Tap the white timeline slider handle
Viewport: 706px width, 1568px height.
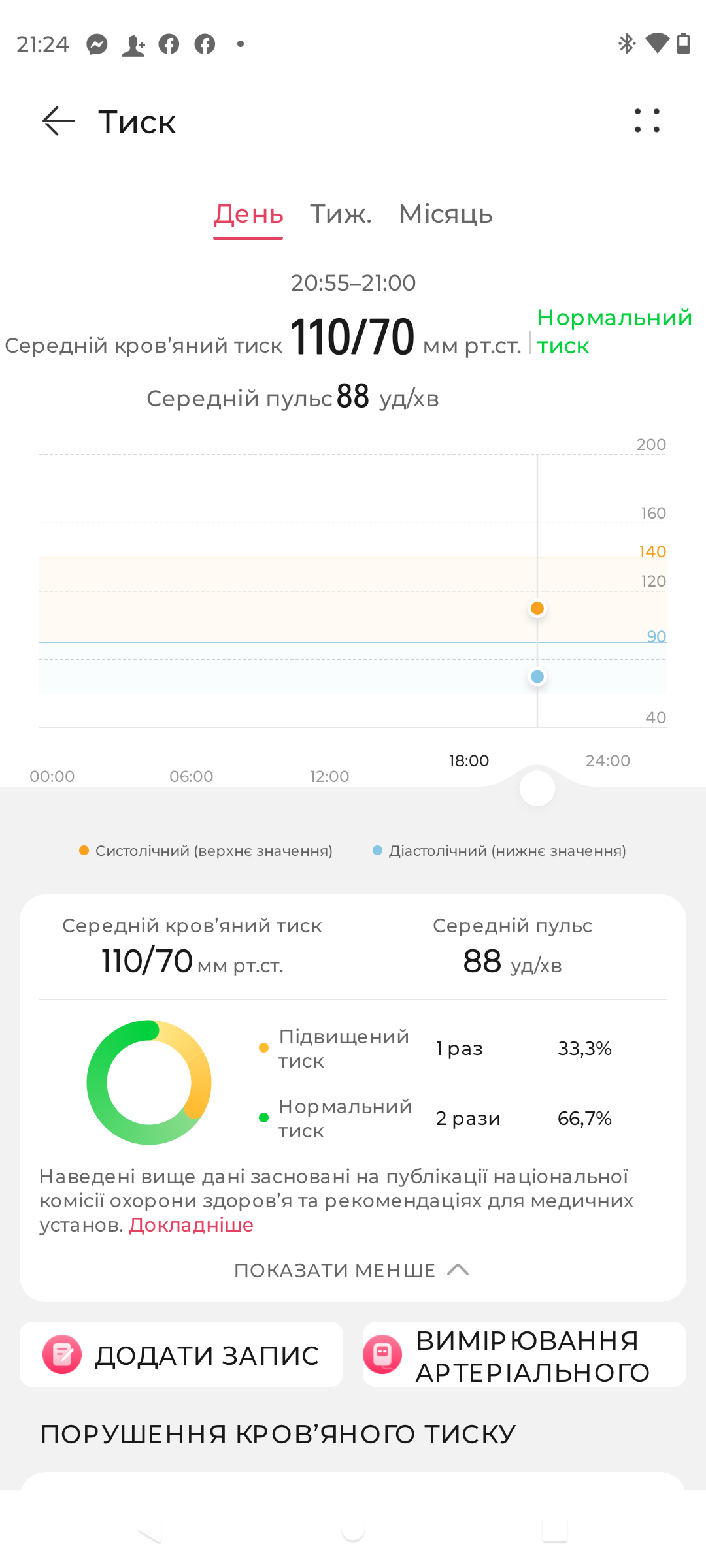[x=537, y=788]
